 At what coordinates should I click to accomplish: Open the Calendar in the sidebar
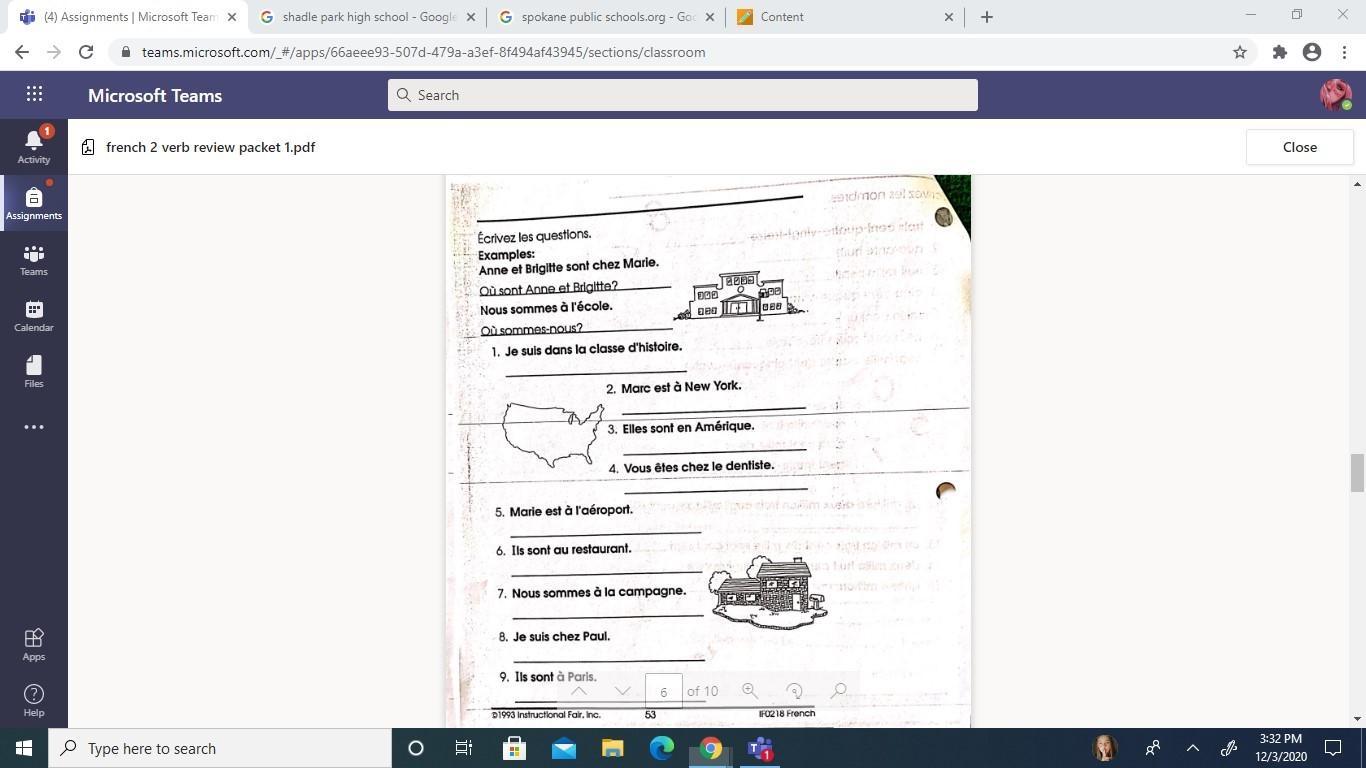pos(34,315)
